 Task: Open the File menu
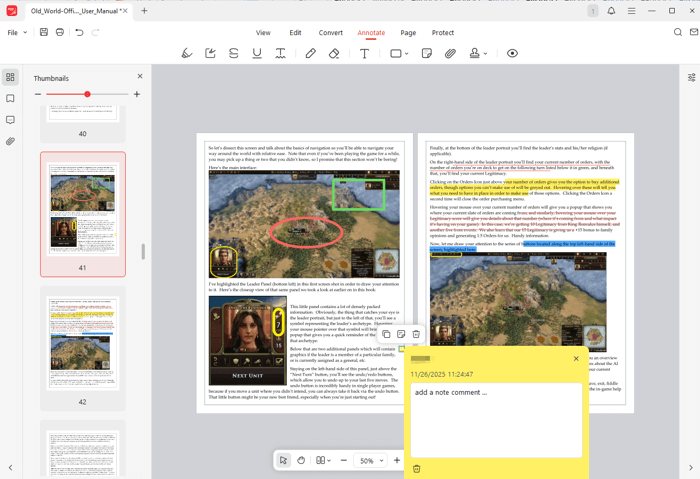12,33
